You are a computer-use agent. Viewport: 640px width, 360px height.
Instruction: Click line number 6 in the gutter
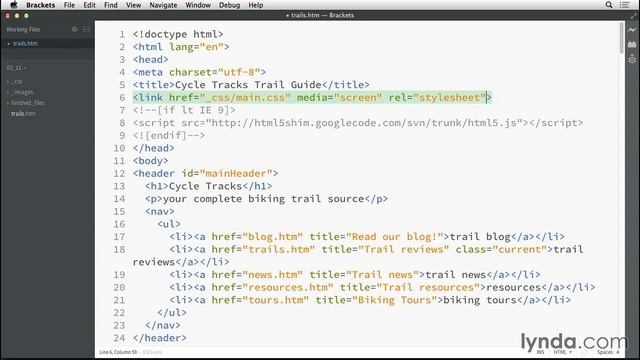coord(122,98)
